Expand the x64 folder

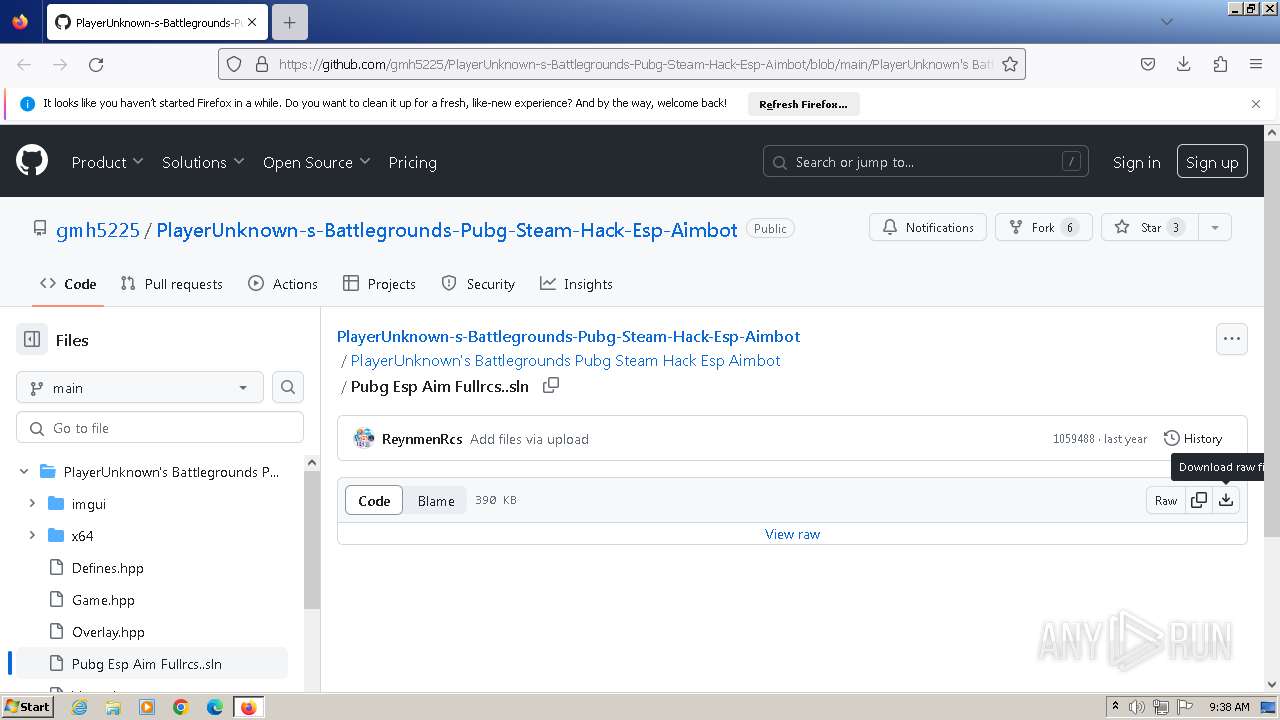click(x=32, y=536)
